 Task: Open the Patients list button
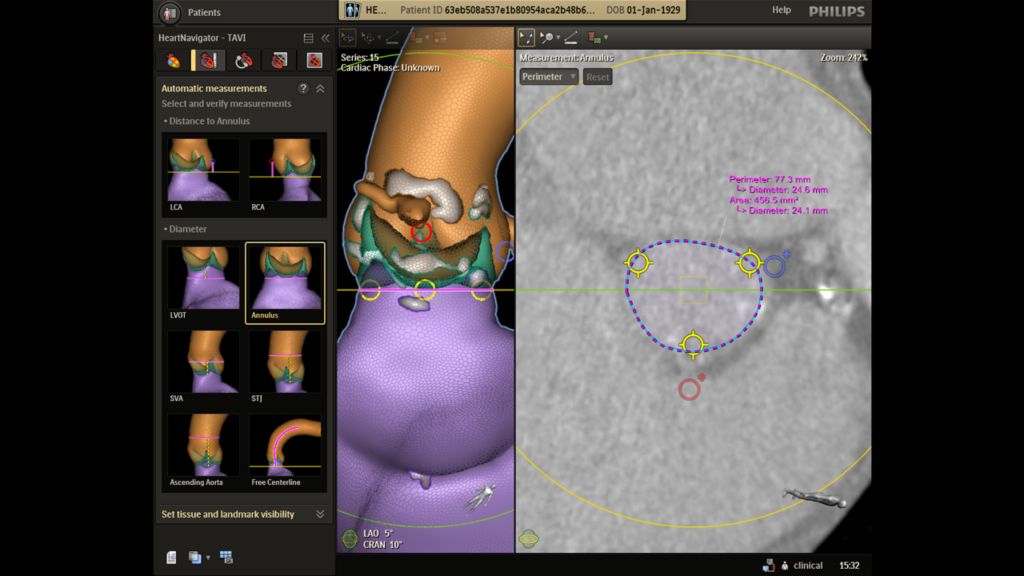click(x=192, y=12)
